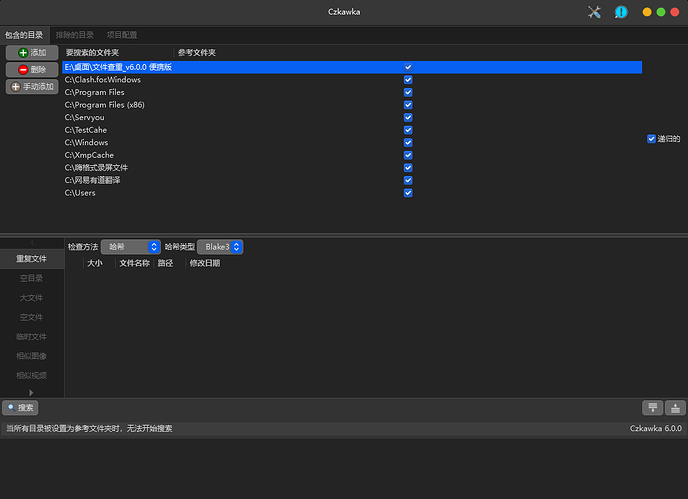Open settings via the wrench icon
Image resolution: width=688 pixels, height=499 pixels.
click(x=594, y=12)
